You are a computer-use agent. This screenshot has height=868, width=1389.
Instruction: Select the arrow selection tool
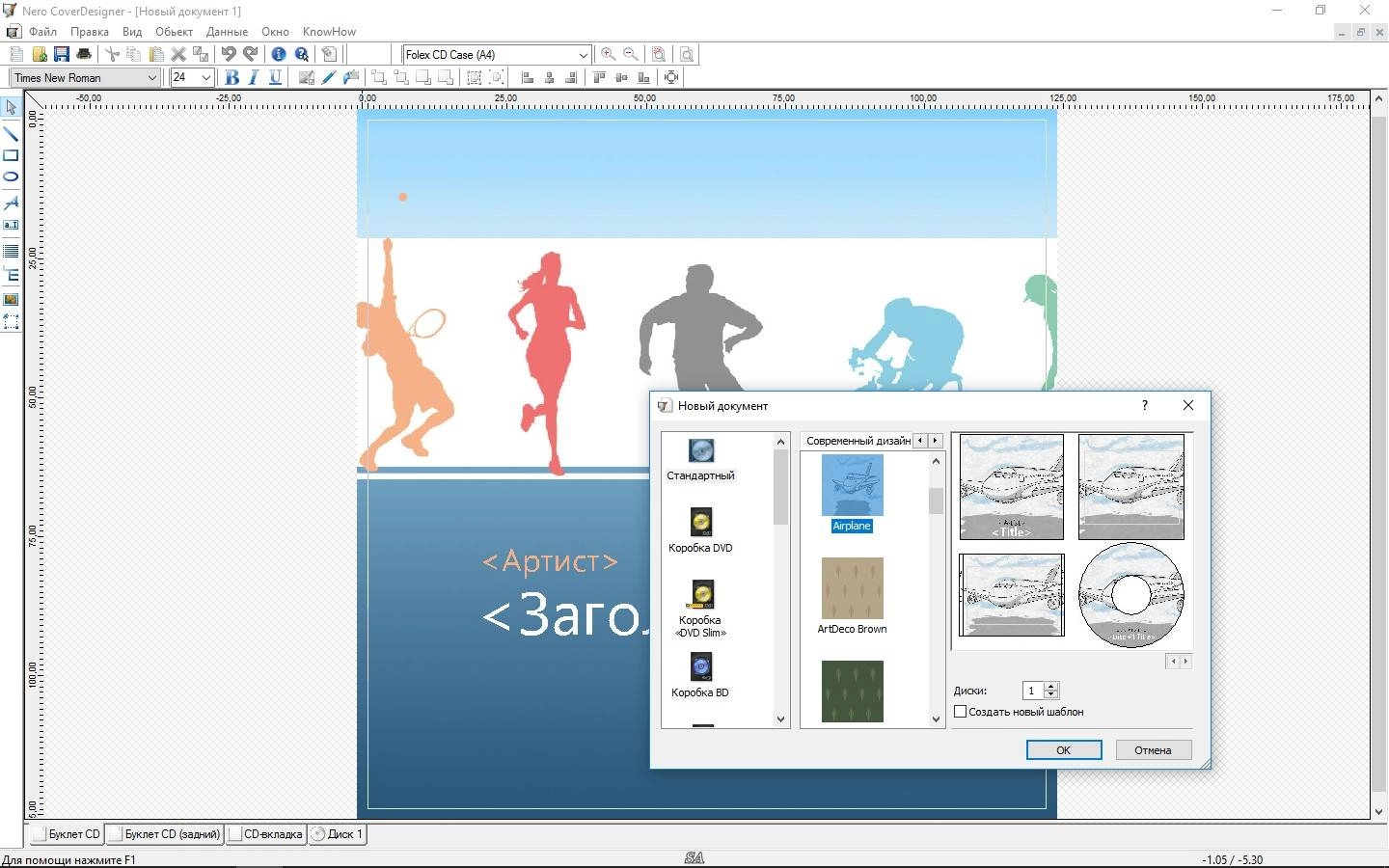[x=11, y=107]
